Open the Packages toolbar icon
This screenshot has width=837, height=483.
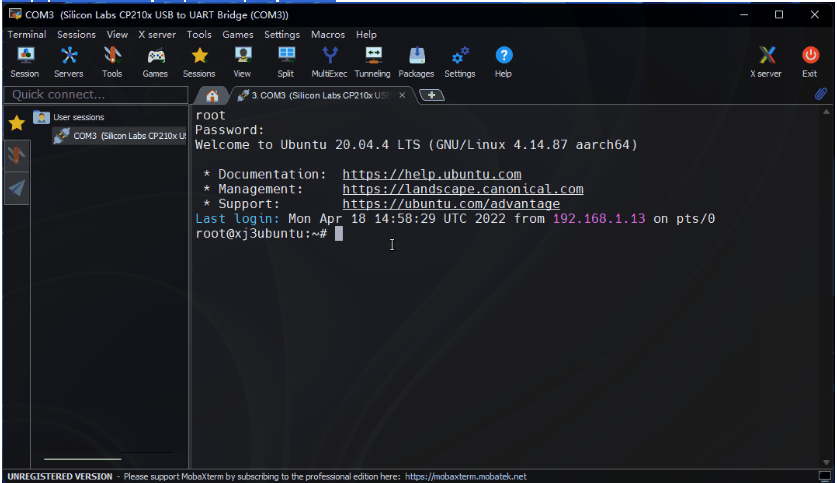tap(416, 62)
